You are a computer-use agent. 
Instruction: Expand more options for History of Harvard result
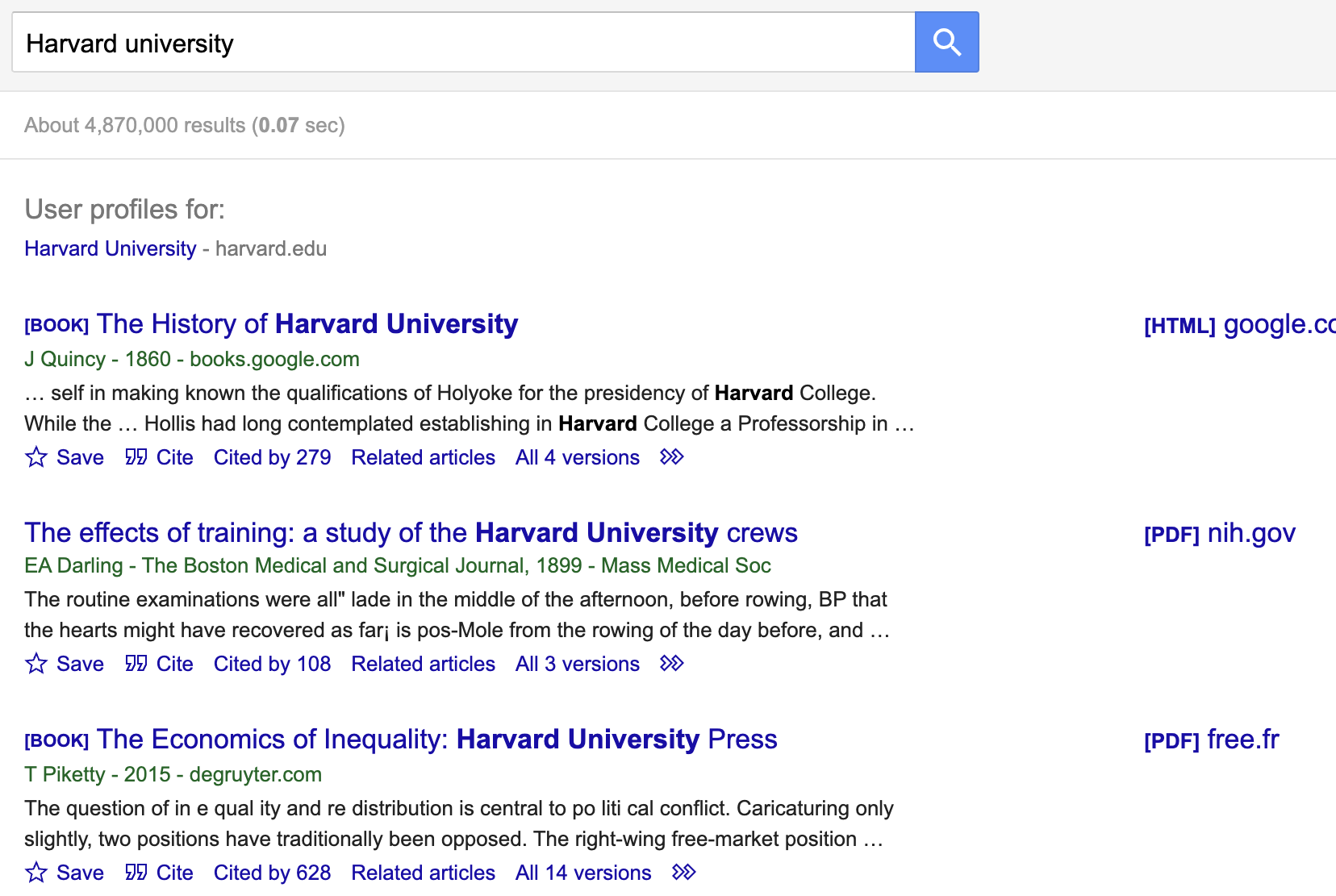point(671,457)
